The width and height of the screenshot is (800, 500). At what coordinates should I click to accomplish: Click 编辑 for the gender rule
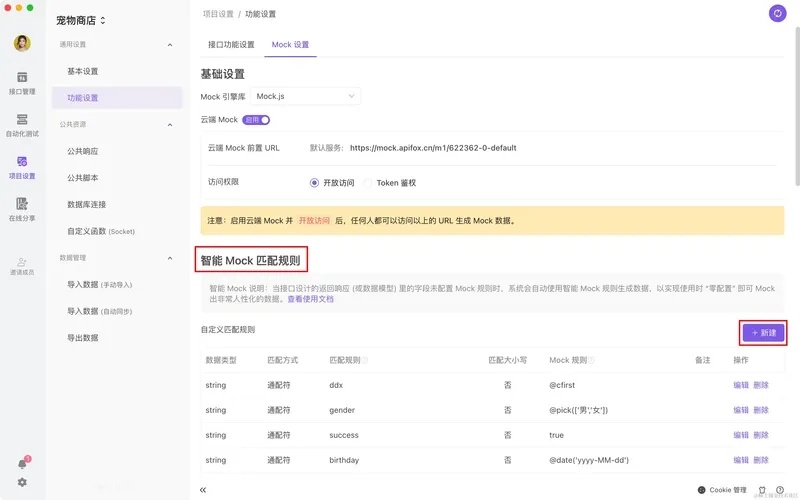[x=741, y=410]
